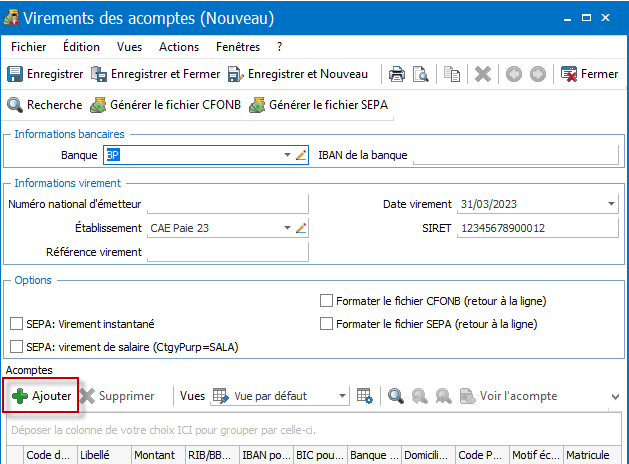Click the Montant column header
Screen dimensions: 629x464
158,455
